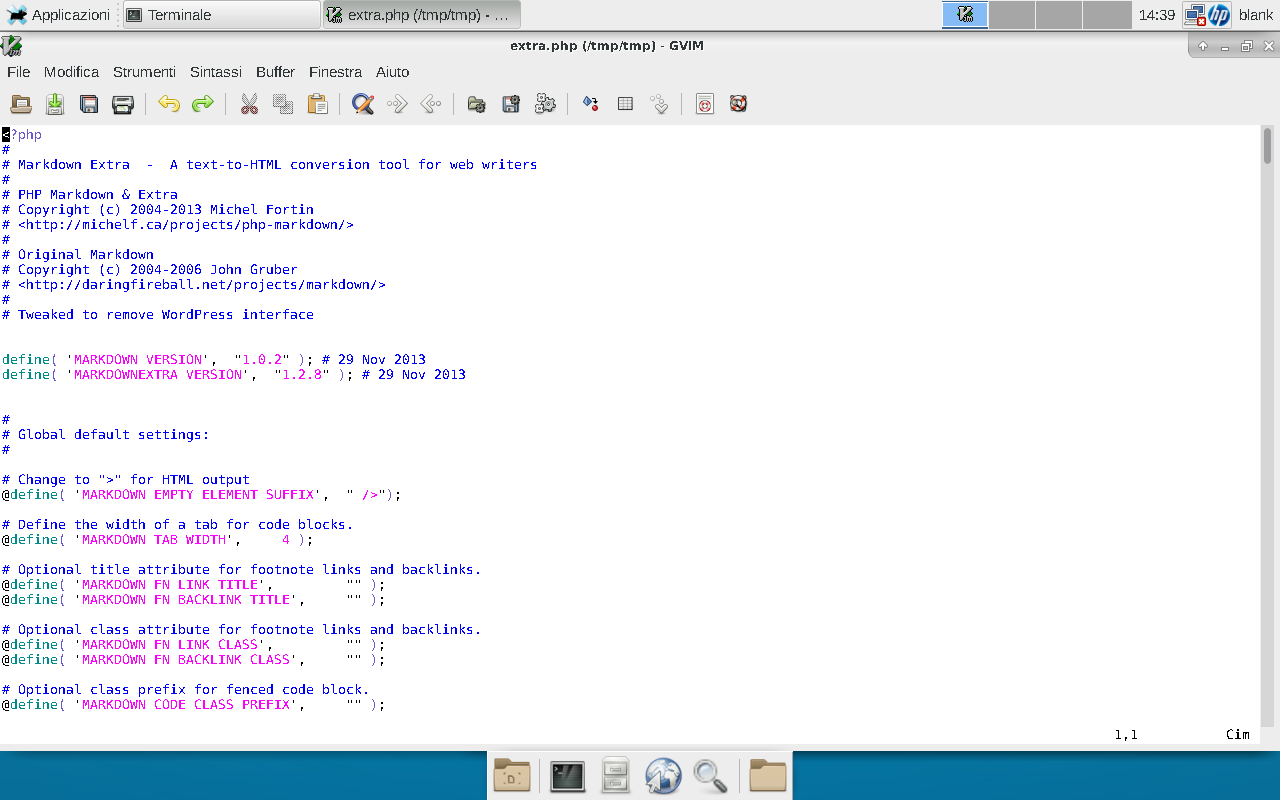Open the plain folder icon in dock
Image resolution: width=1280 pixels, height=800 pixels.
pyautogui.click(x=768, y=776)
